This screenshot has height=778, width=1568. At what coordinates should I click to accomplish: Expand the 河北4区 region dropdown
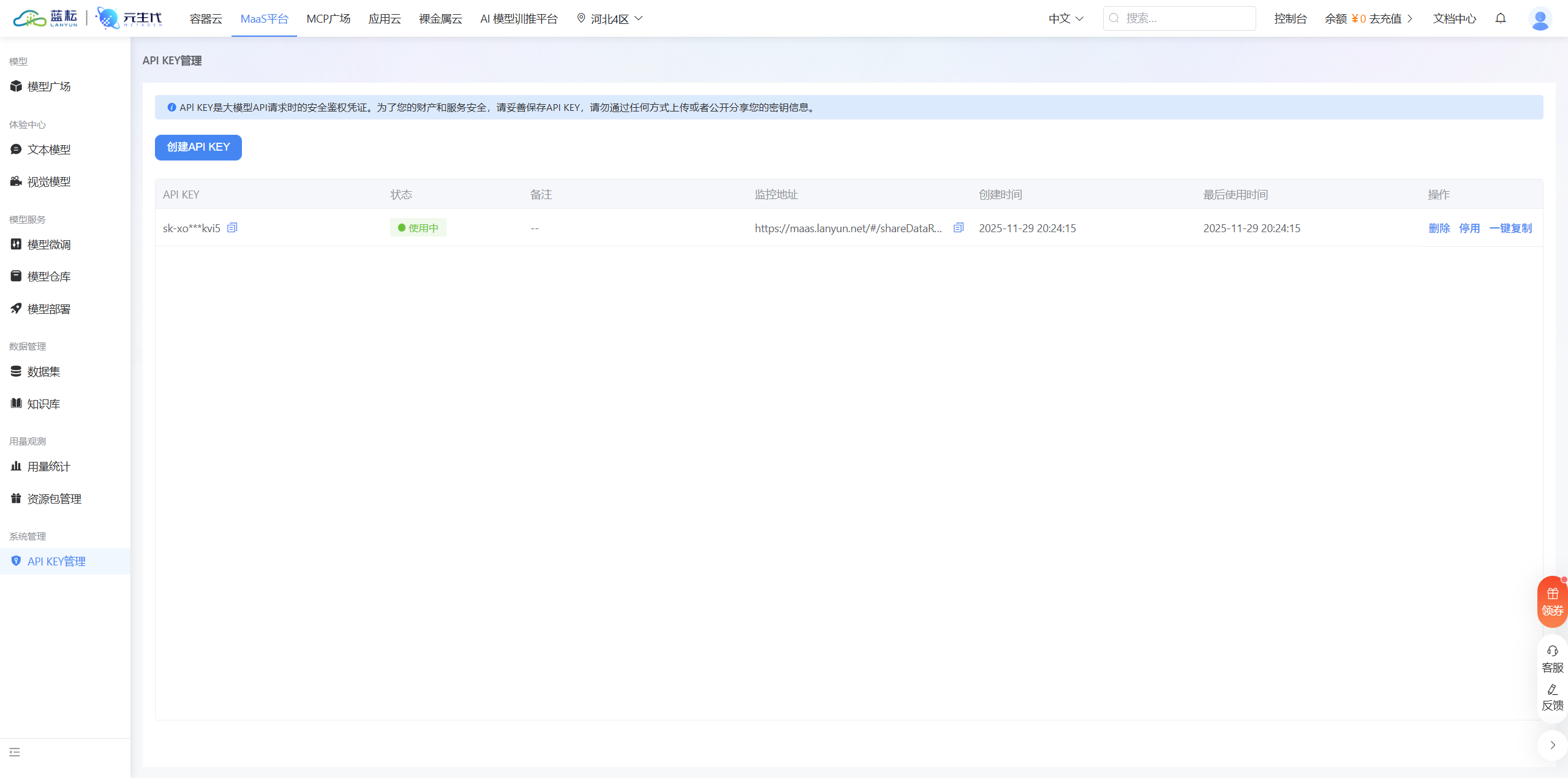[x=611, y=18]
